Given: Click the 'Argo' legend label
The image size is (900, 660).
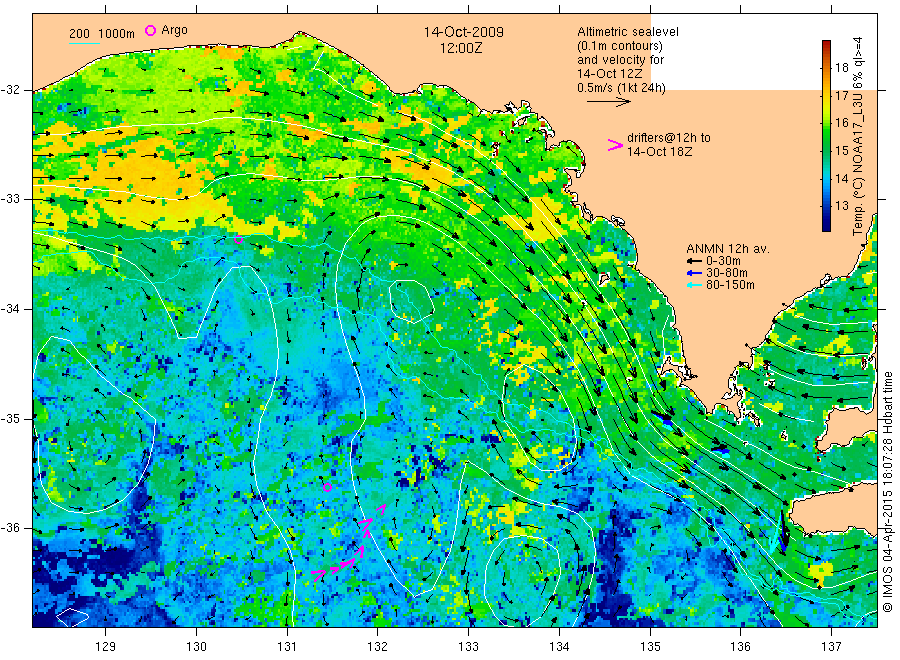Looking at the screenshot, I should 174,30.
